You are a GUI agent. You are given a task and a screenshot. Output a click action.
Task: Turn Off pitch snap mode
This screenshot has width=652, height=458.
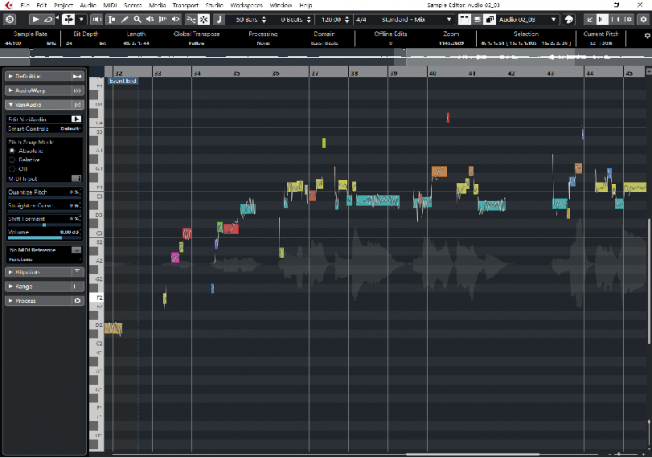click(12, 168)
